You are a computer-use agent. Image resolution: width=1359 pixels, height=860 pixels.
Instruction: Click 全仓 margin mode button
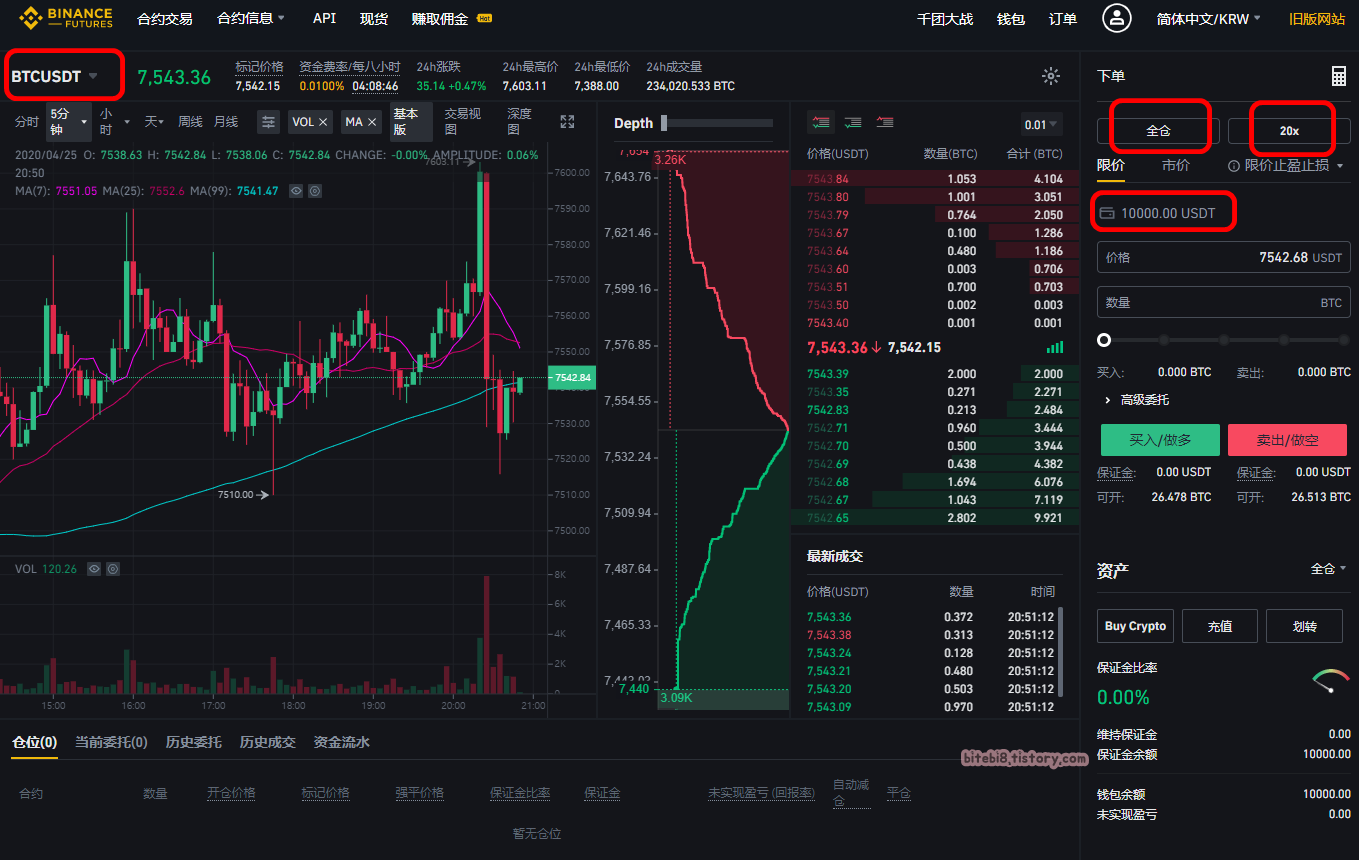[x=1159, y=131]
